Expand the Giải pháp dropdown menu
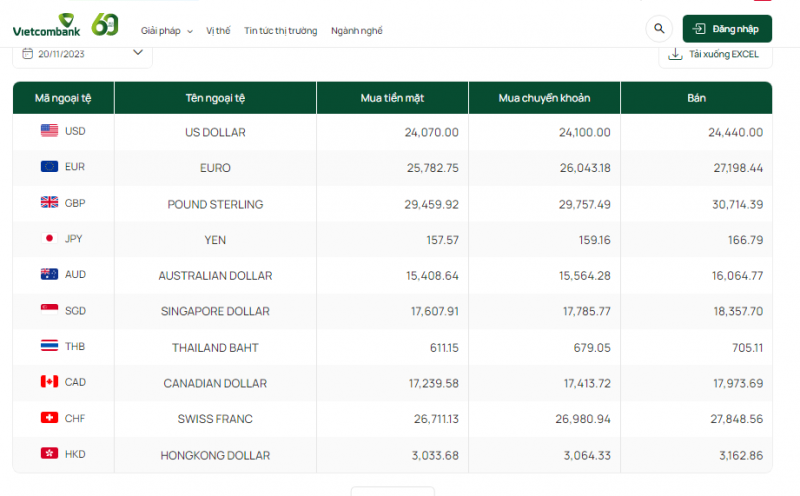The height and width of the screenshot is (496, 800). (166, 31)
